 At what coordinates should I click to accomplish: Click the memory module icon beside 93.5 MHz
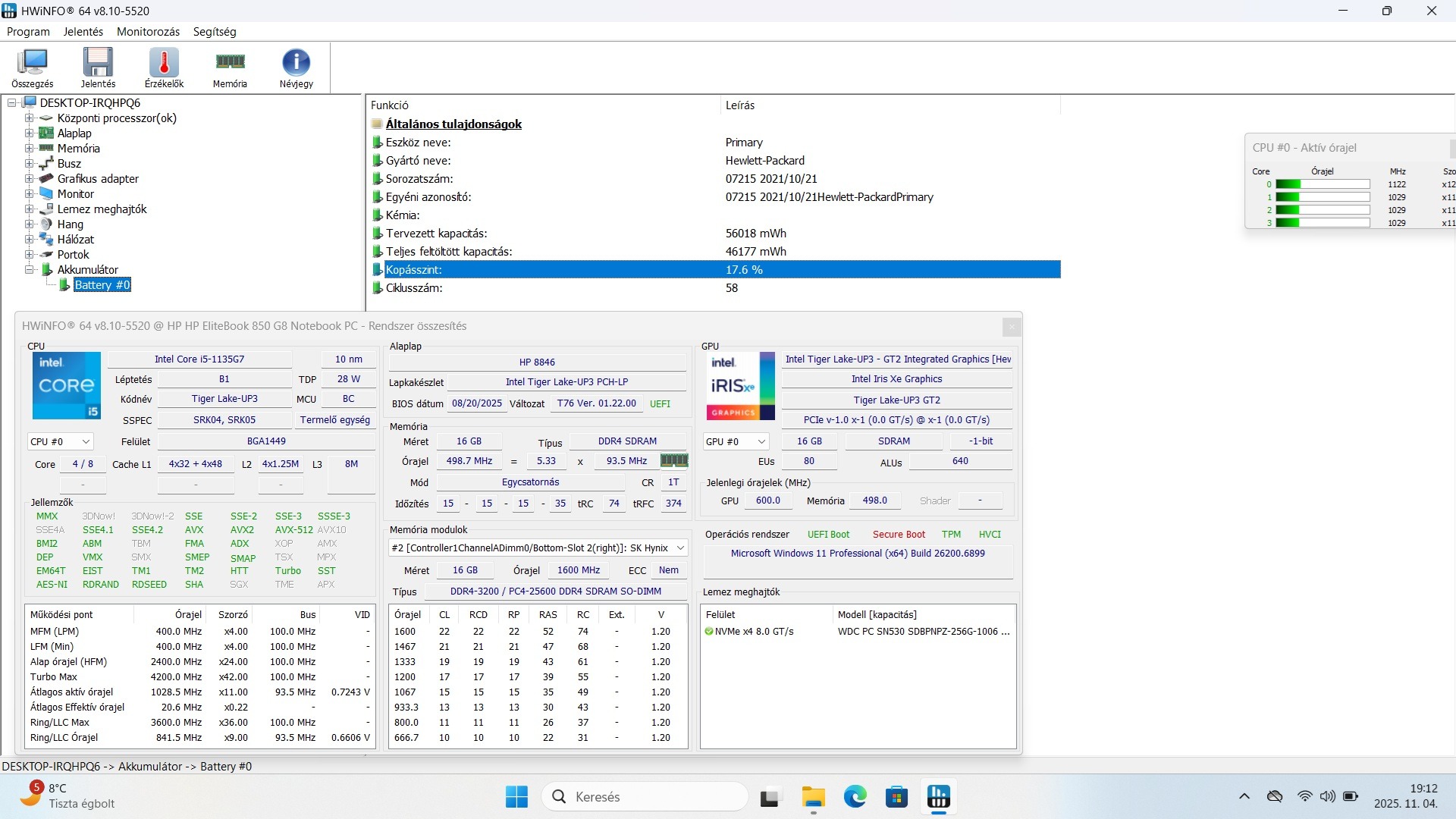pos(673,460)
